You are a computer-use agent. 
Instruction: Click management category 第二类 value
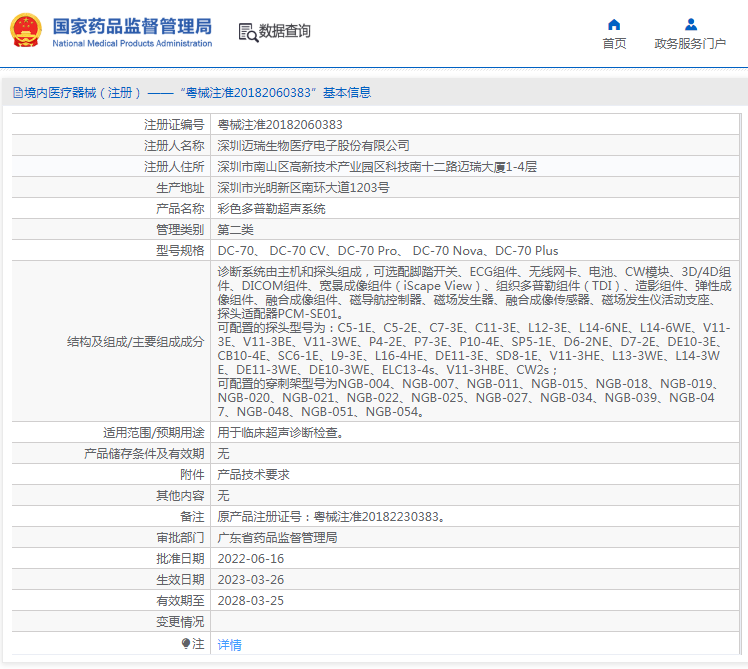tap(236, 230)
